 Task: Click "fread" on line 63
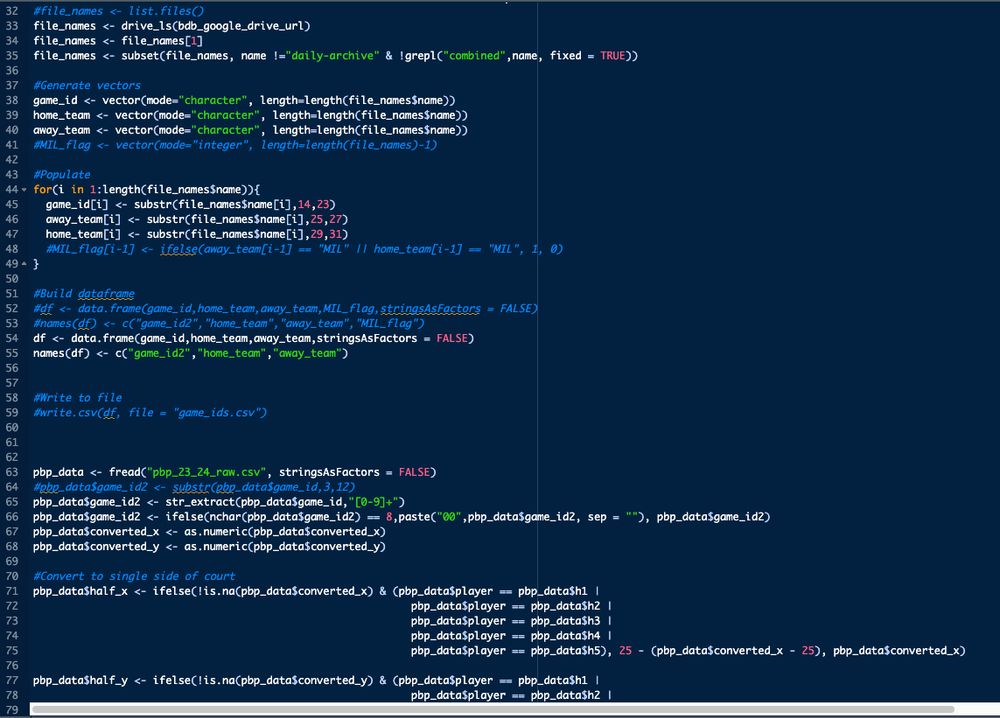124,473
